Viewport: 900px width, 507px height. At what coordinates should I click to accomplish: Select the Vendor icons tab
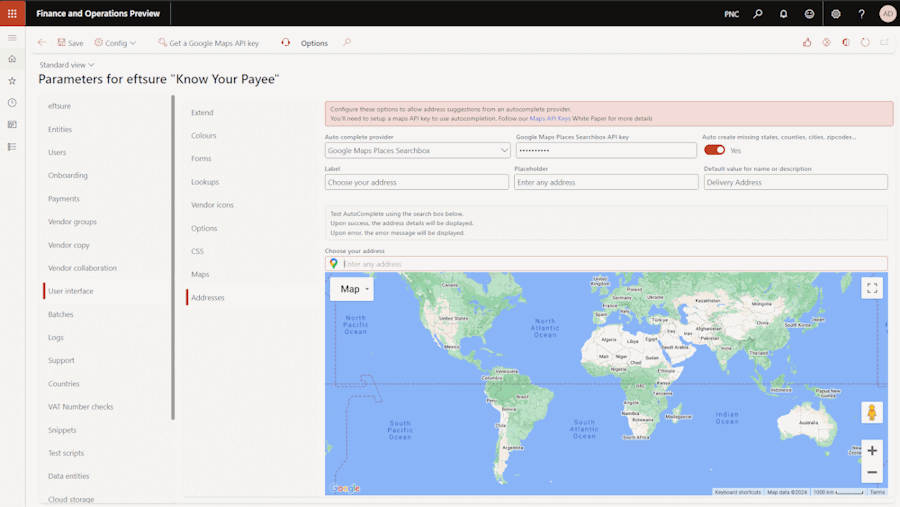[212, 205]
